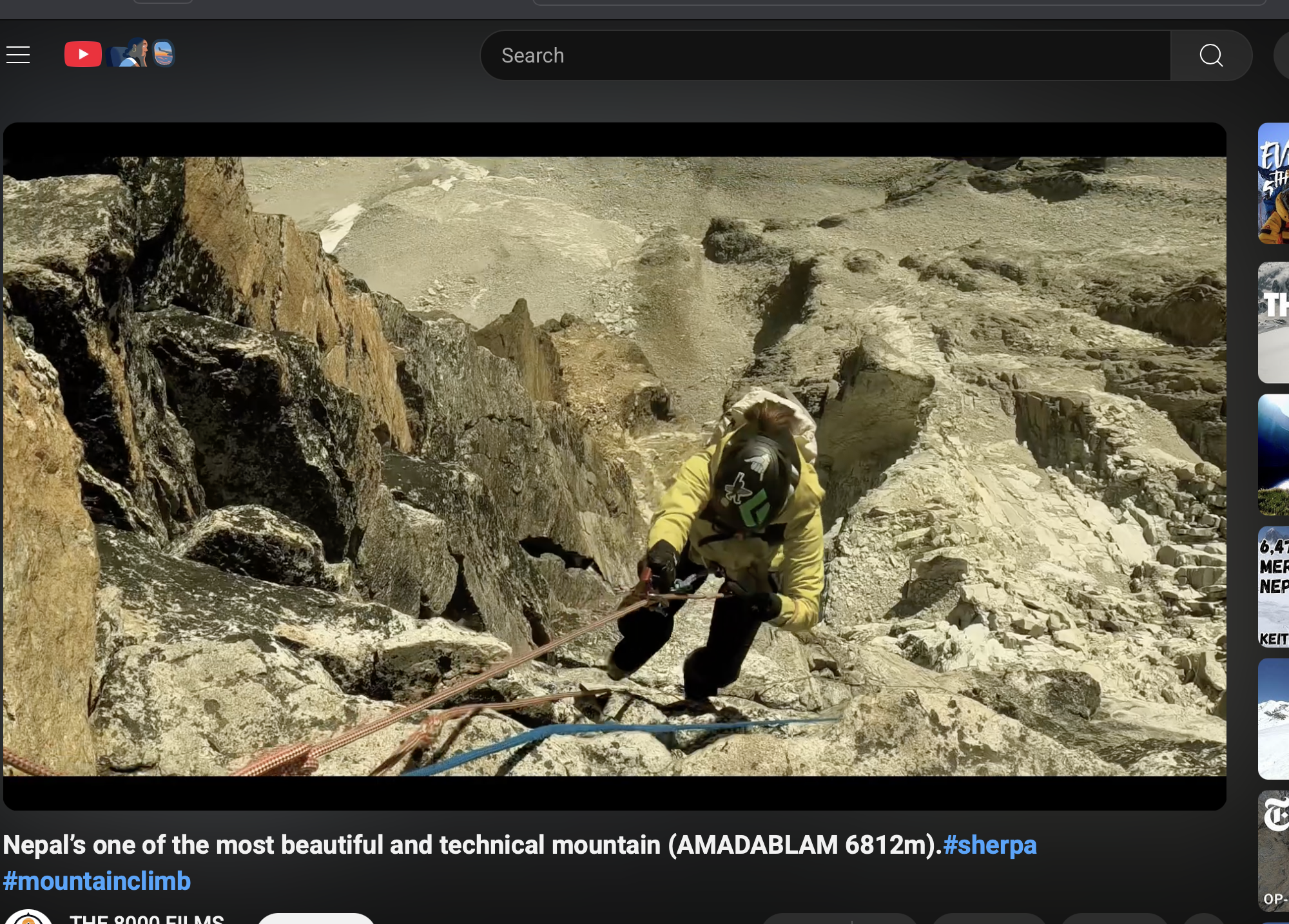Screen dimensions: 1289x924
Task: Click the channel avatar below the title
Action: tap(28, 918)
